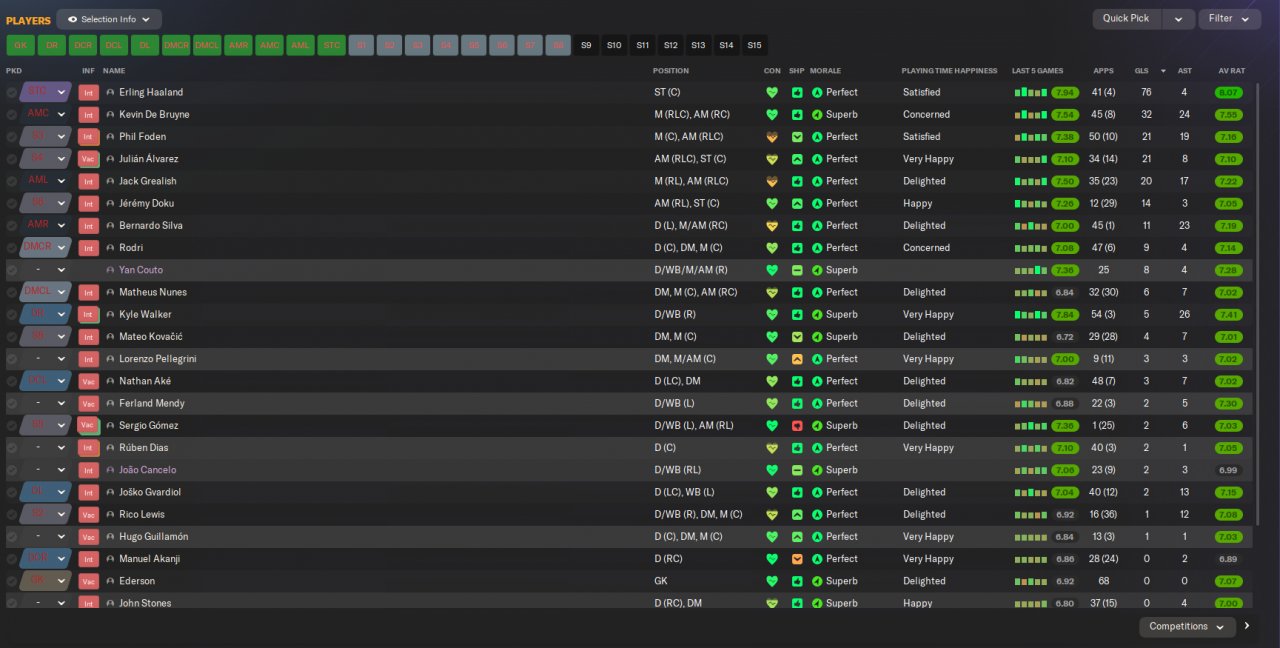Click the player profile icon beside Kevin De Bruyne
The height and width of the screenshot is (648, 1280).
tap(110, 114)
